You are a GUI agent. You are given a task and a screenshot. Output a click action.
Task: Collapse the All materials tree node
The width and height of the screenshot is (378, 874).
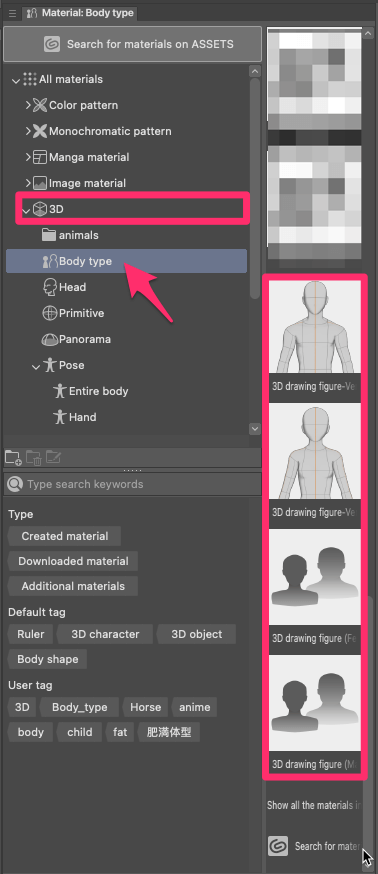(16, 80)
